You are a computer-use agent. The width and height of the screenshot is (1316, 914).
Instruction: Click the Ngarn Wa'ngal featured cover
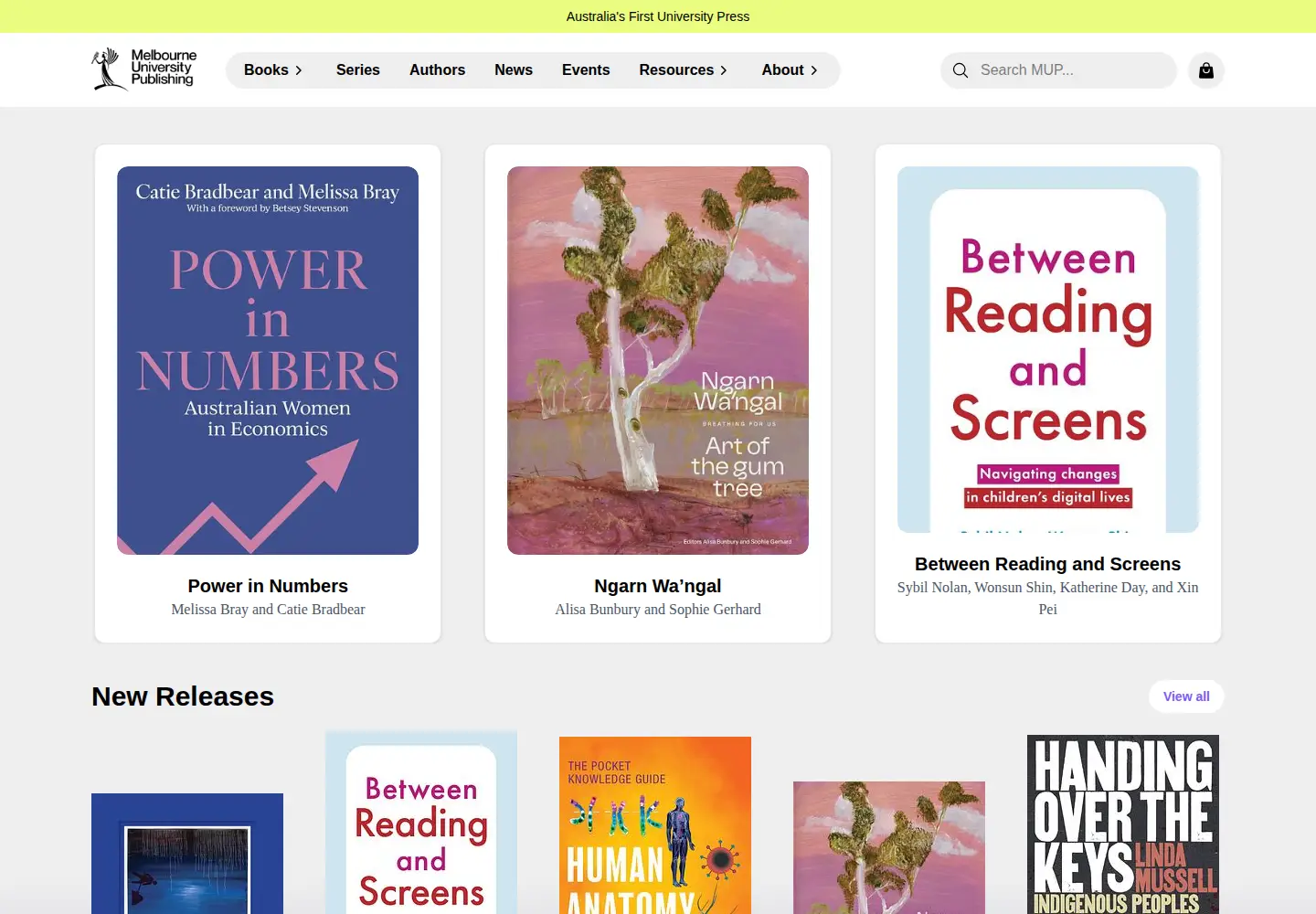658,360
